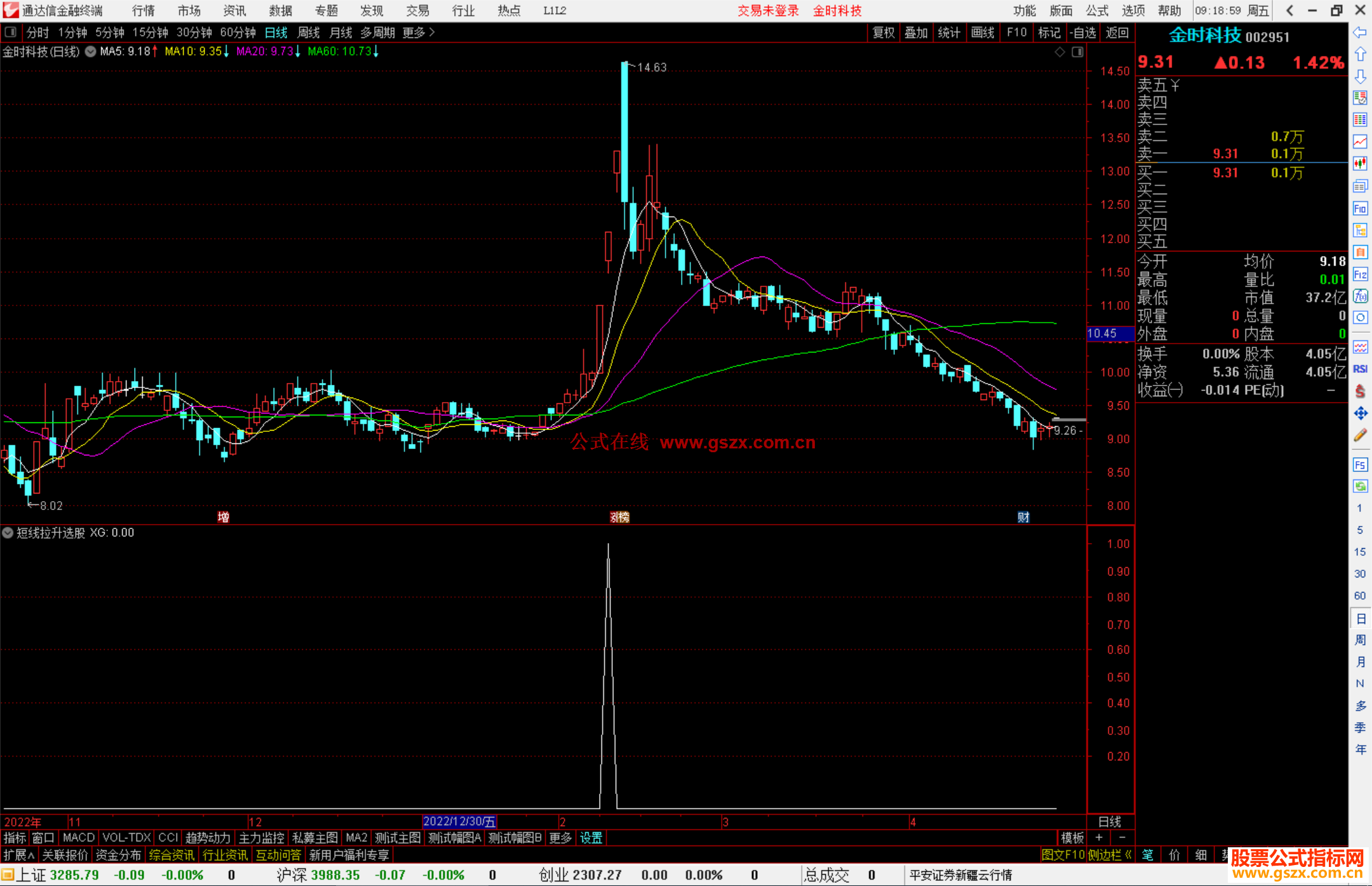Open the F5 sidebar icon
The width and height of the screenshot is (1372, 886).
pyautogui.click(x=1360, y=465)
